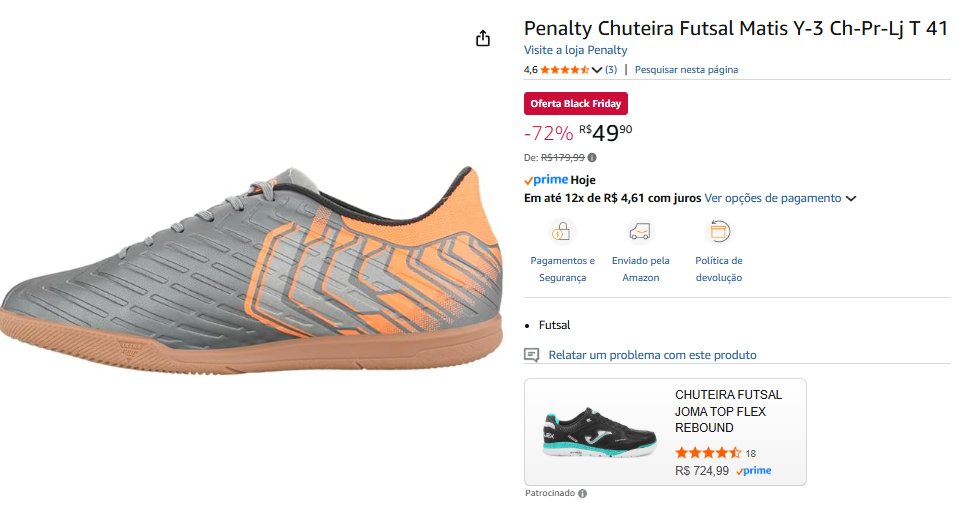Open the sponsored Joma shoe thumbnail
This screenshot has width=972, height=511.
(600, 432)
